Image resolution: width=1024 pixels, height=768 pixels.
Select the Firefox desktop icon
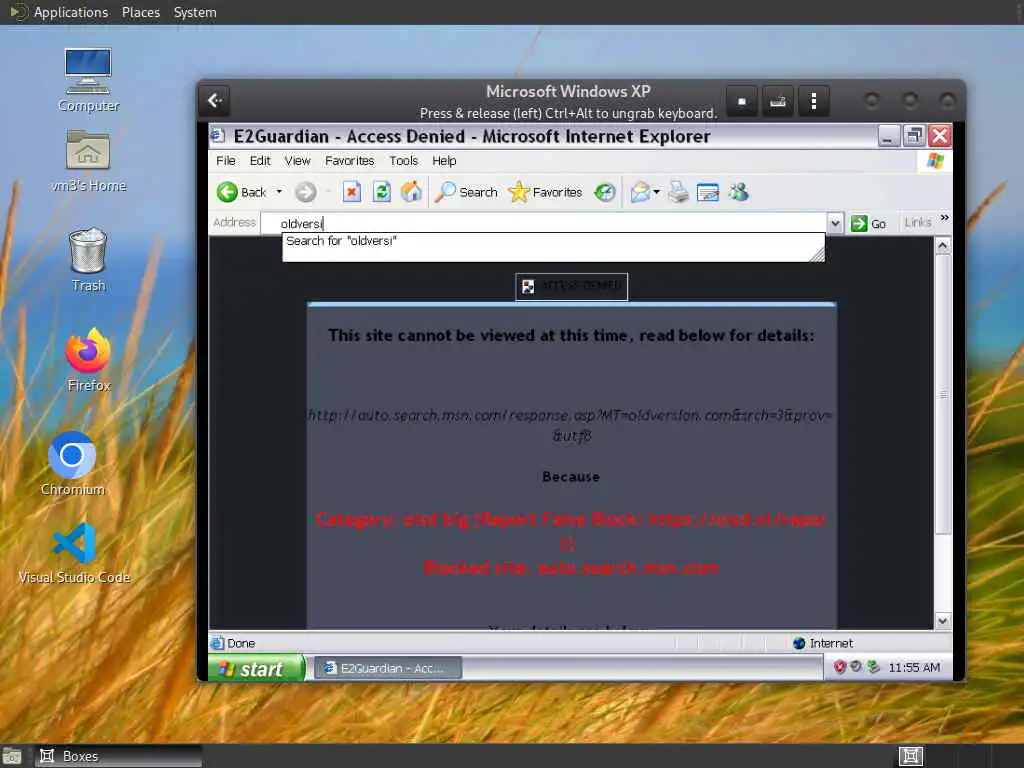coord(88,360)
